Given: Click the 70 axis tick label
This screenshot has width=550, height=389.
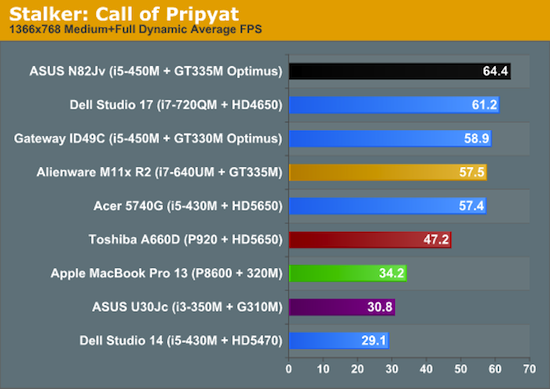Looking at the screenshot, I should [x=529, y=369].
